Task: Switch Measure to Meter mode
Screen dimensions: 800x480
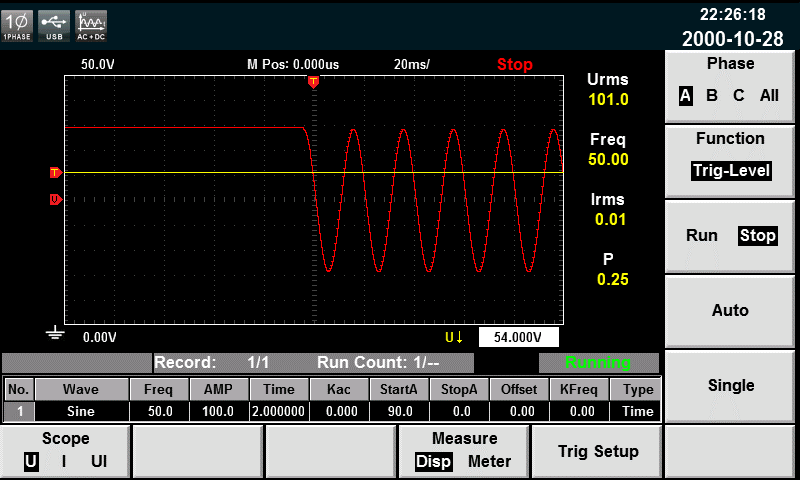Action: (490, 461)
